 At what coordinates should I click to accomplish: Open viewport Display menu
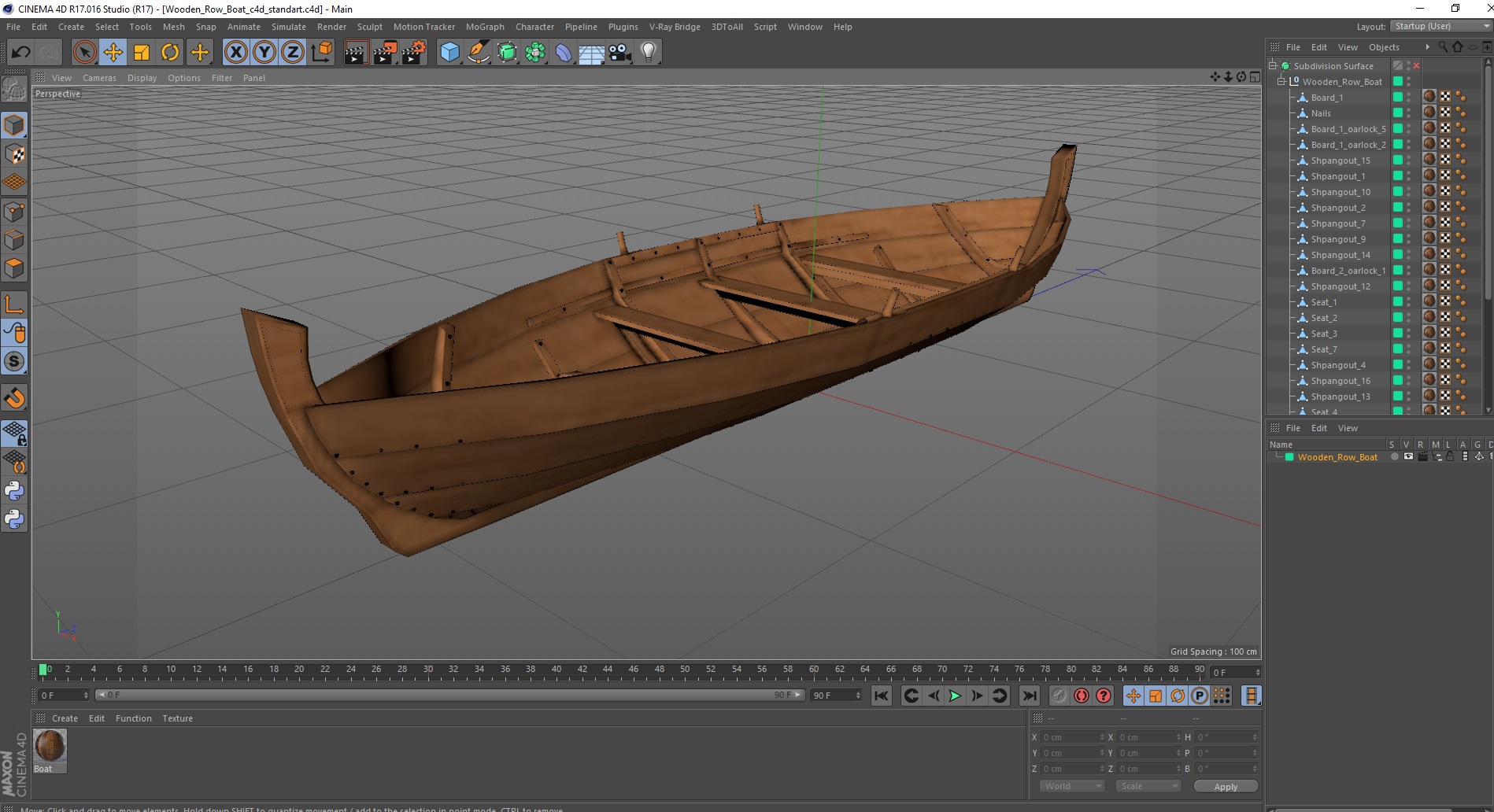[142, 78]
